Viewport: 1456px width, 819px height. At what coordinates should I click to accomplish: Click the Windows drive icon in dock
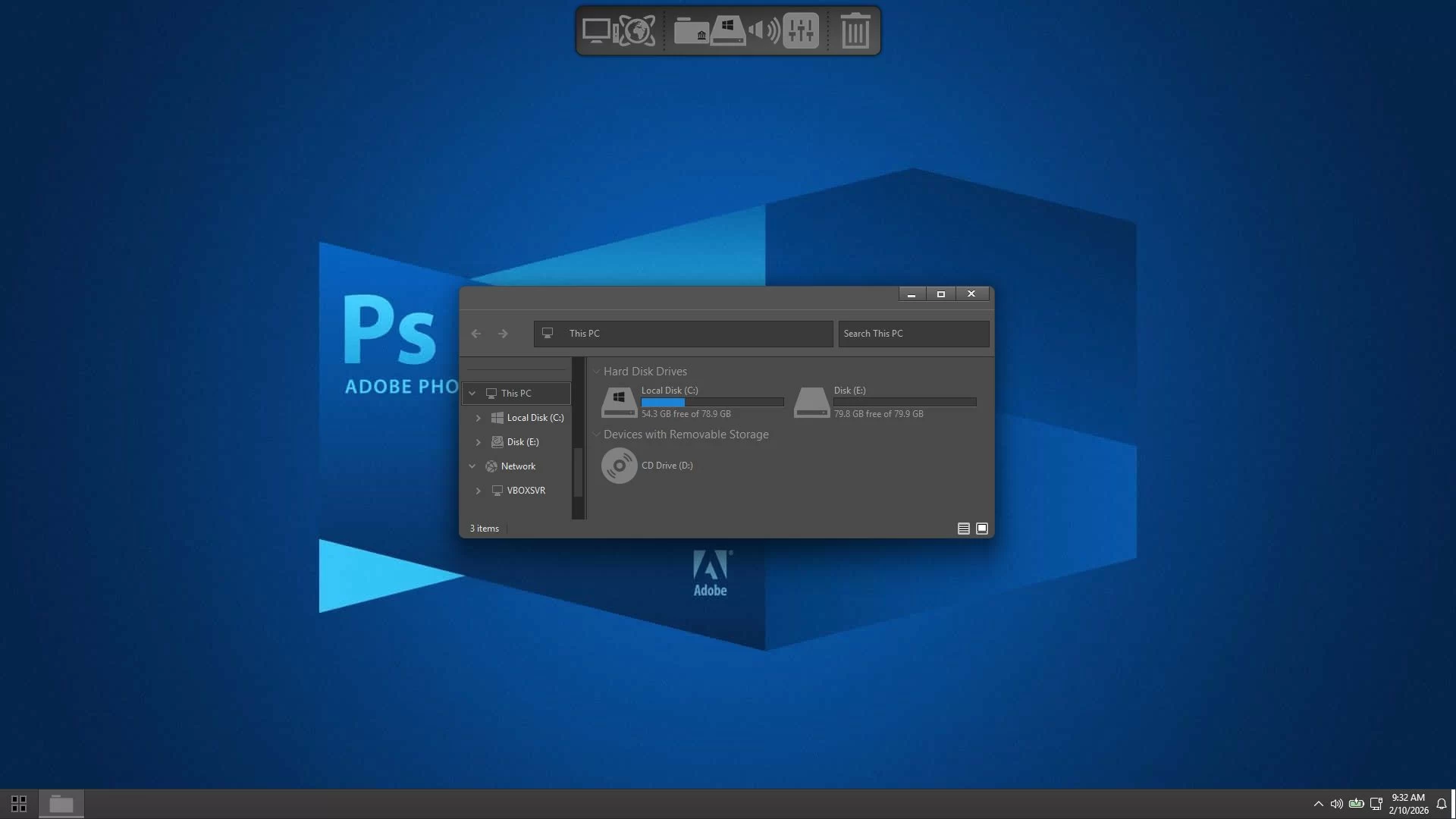727,31
